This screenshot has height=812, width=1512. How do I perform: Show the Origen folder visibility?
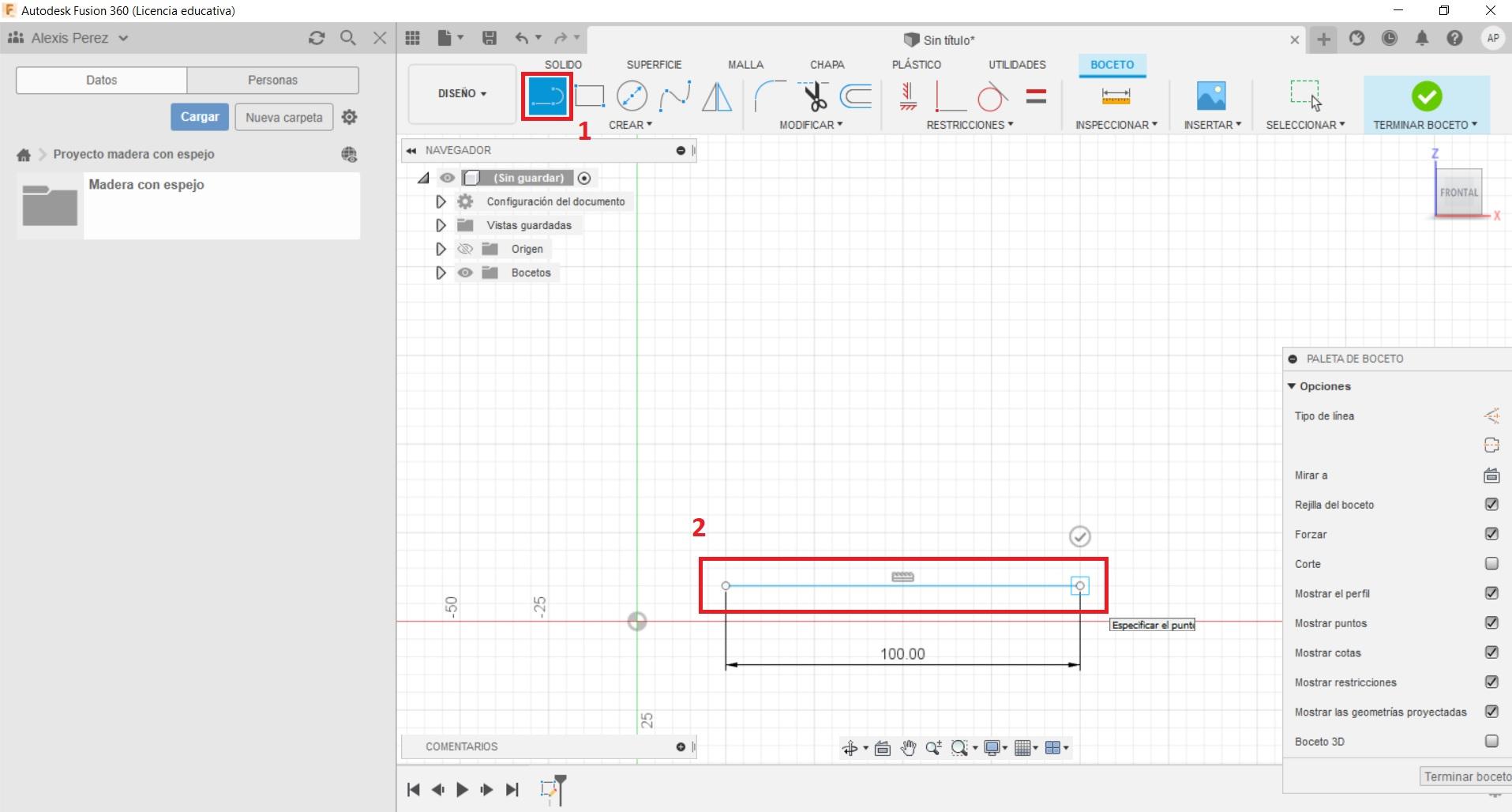tap(465, 249)
